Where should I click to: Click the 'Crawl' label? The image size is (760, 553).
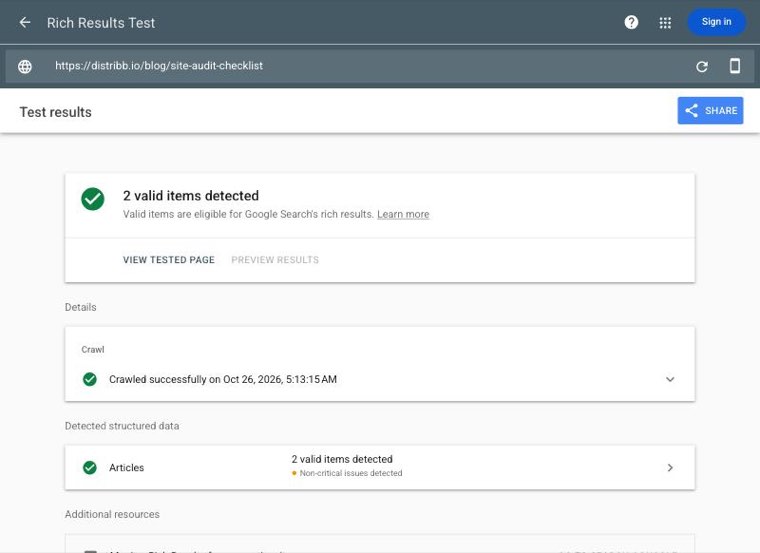pos(93,349)
